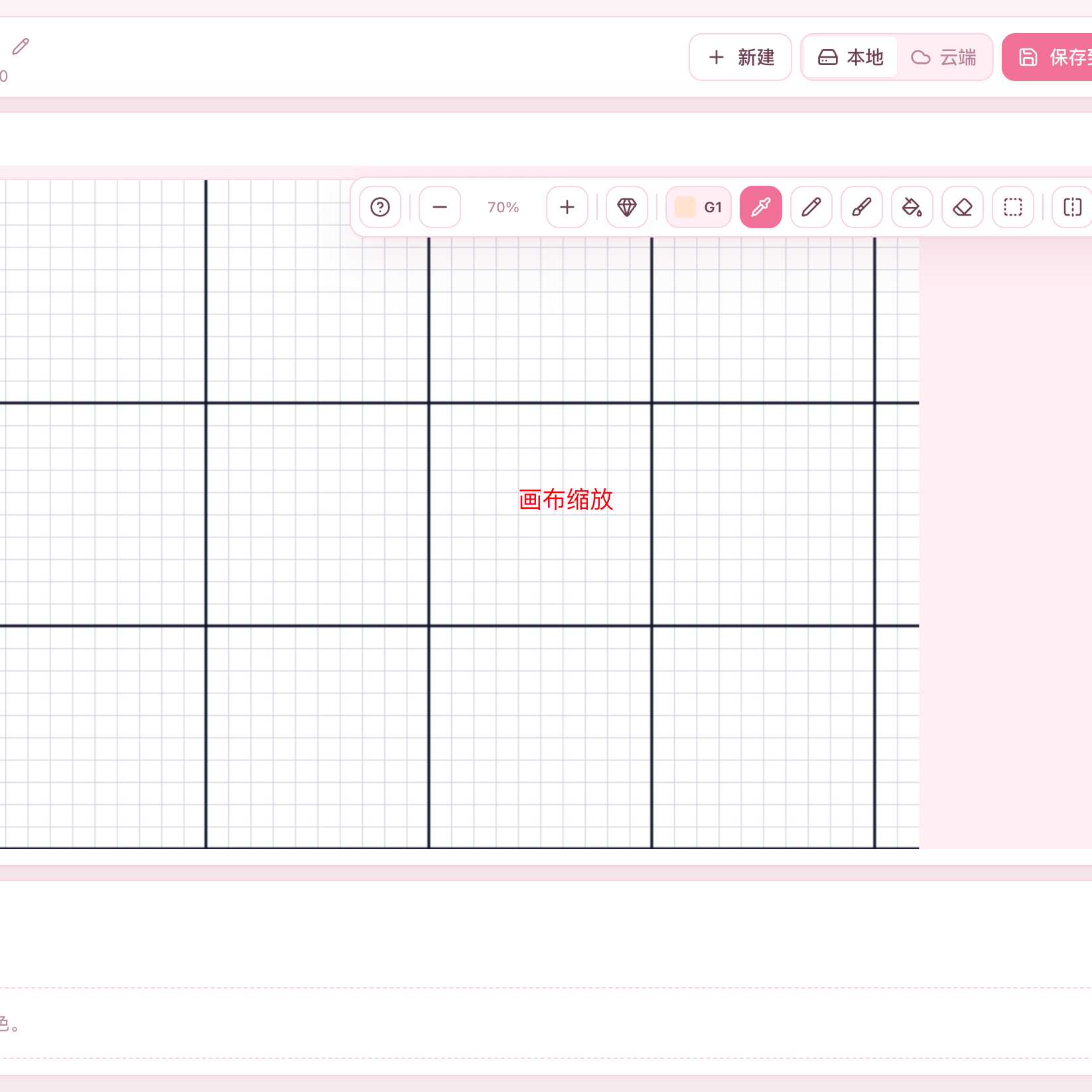Click the pink 保存 save button
Screen dimensions: 1092x1092
pyautogui.click(x=1048, y=57)
